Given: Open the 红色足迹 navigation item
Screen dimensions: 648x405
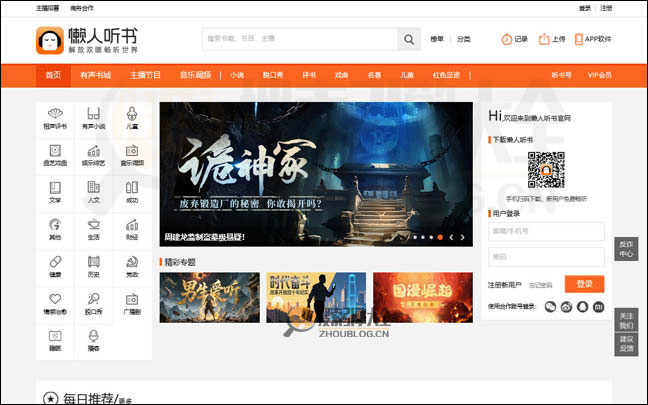Looking at the screenshot, I should [x=446, y=75].
